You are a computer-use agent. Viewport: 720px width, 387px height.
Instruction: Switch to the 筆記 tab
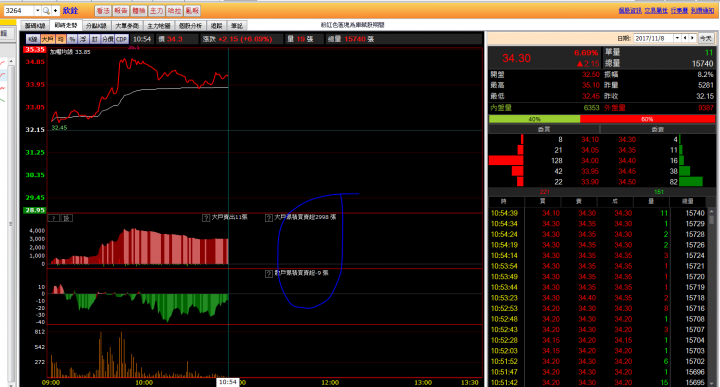(x=237, y=26)
